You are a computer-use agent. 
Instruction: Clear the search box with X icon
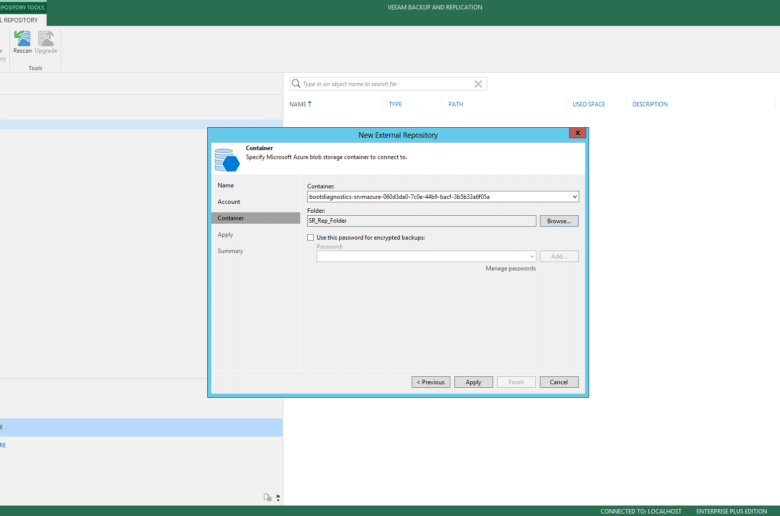pos(478,84)
